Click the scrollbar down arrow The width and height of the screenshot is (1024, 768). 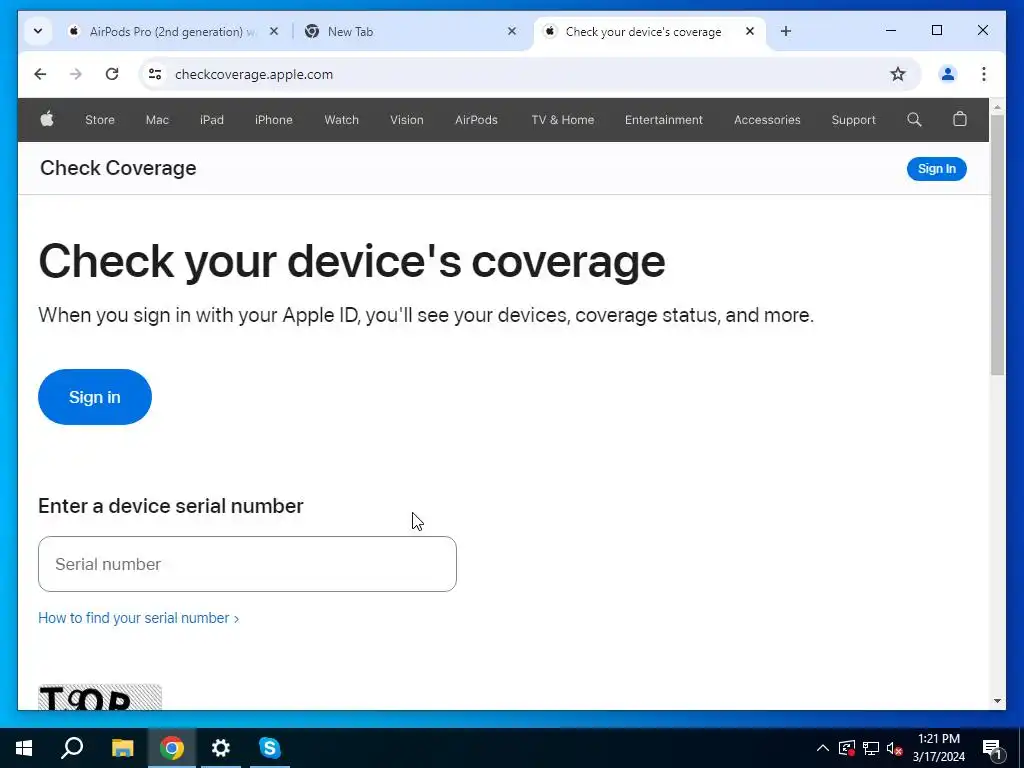pyautogui.click(x=997, y=701)
